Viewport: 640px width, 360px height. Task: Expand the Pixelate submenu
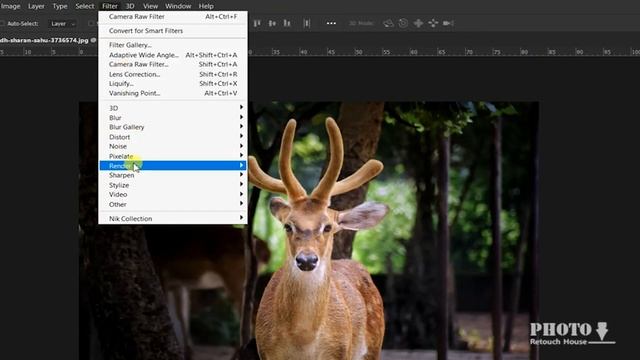173,156
